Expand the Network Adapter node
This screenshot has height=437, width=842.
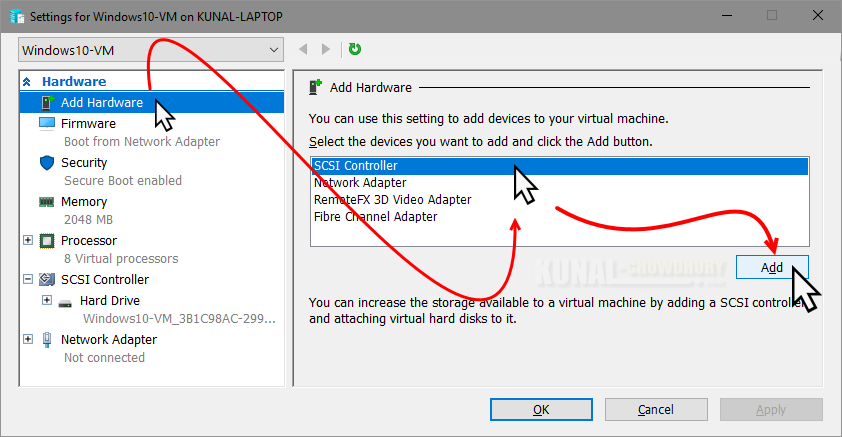point(28,339)
